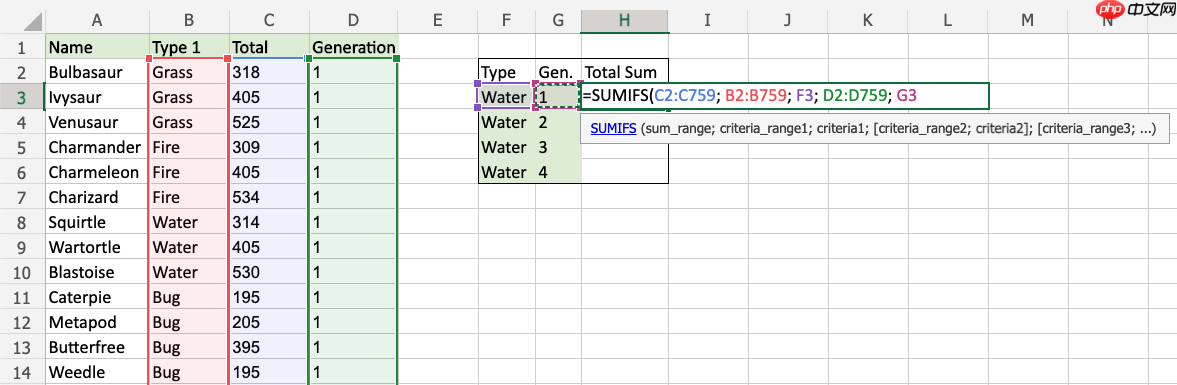Click the Type header in cell F2
The image size is (1177, 385).
(x=507, y=72)
